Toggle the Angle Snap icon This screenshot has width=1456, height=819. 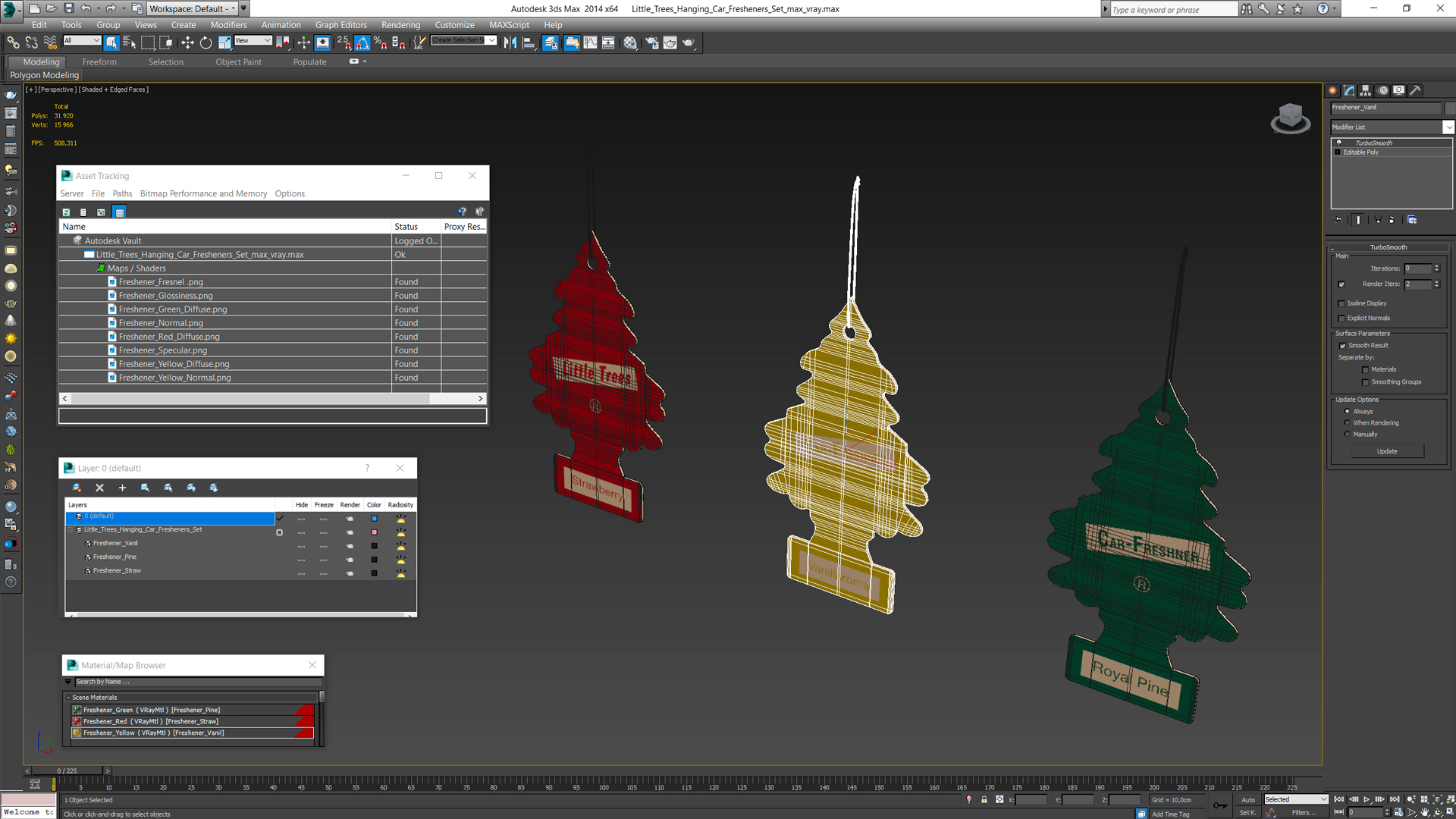point(362,42)
